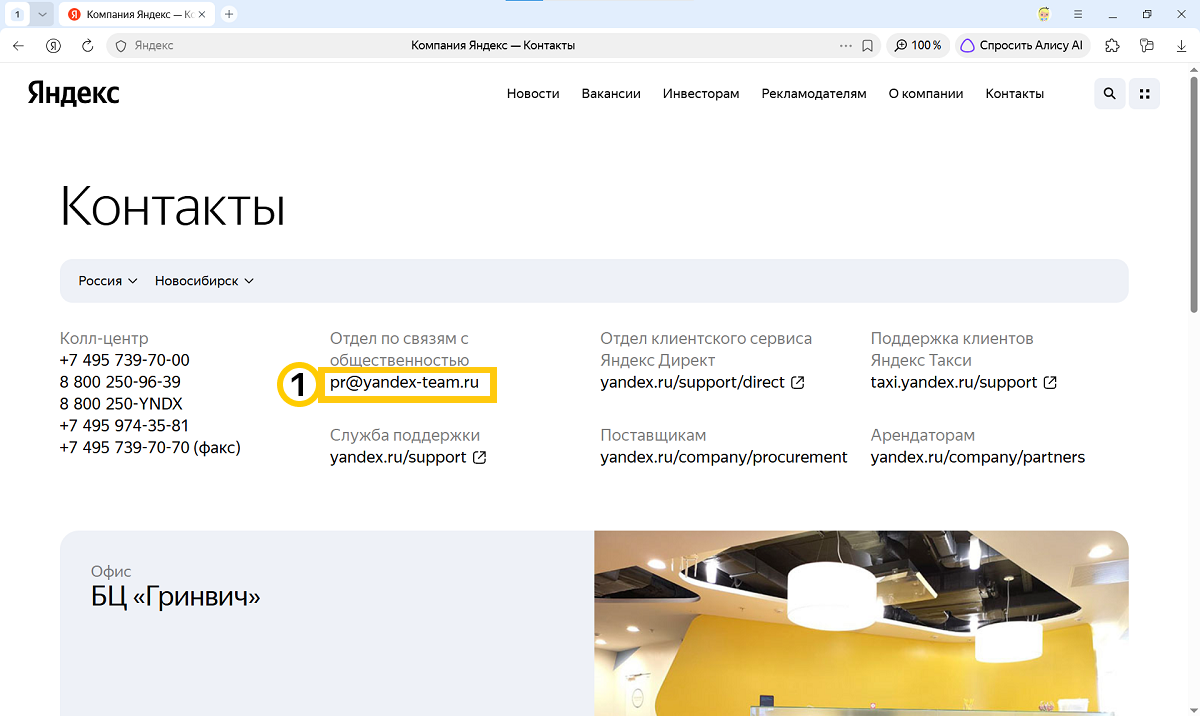The image size is (1200, 716).
Task: Click the phone number 8 800 250-96-39
Action: pos(120,382)
